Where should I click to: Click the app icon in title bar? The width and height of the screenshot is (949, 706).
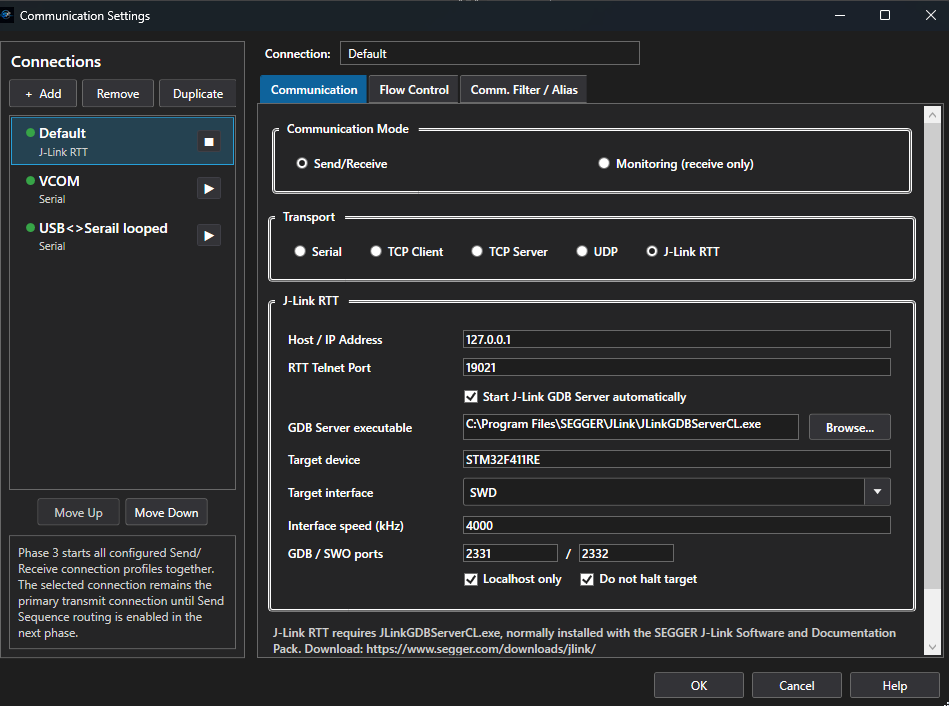7,15
